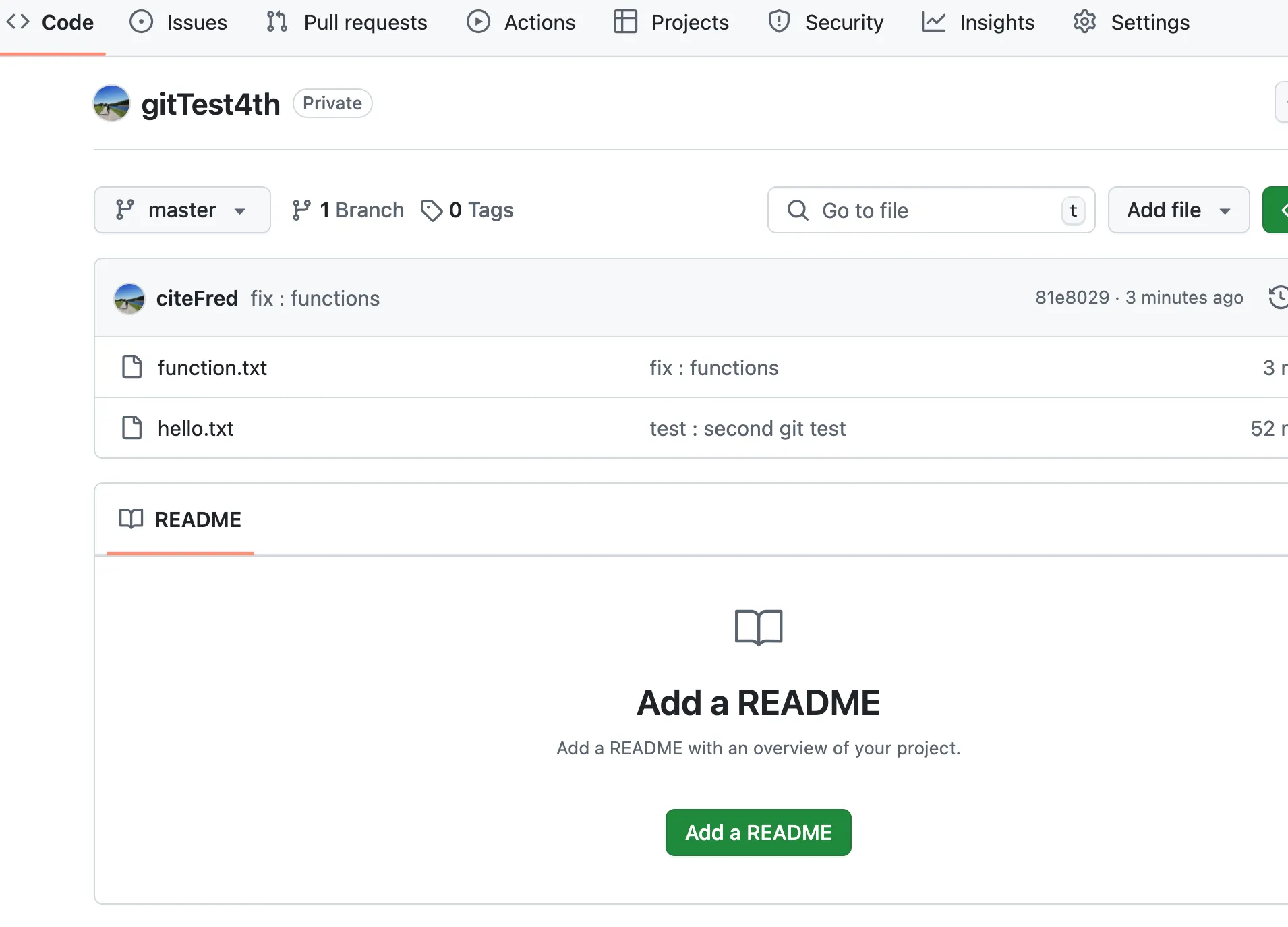This screenshot has width=1288, height=927.
Task: Go to the Actions tab
Action: (x=521, y=22)
